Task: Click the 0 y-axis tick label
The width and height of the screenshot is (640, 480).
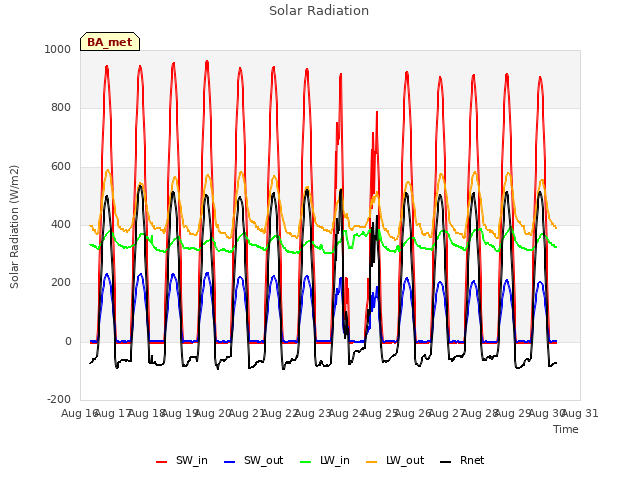Action: (x=68, y=342)
